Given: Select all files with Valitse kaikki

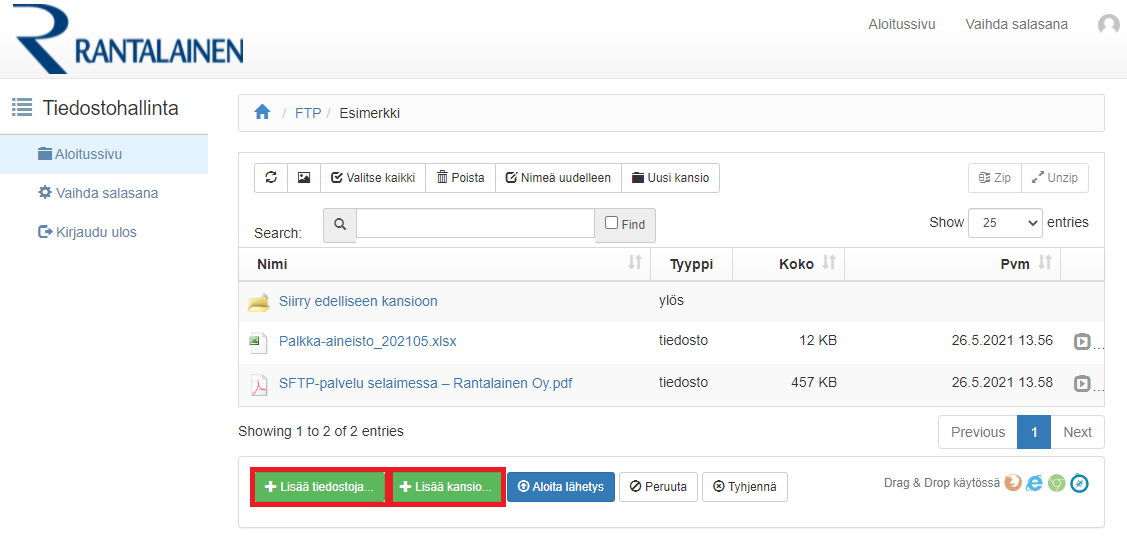Looking at the screenshot, I should pos(372,178).
